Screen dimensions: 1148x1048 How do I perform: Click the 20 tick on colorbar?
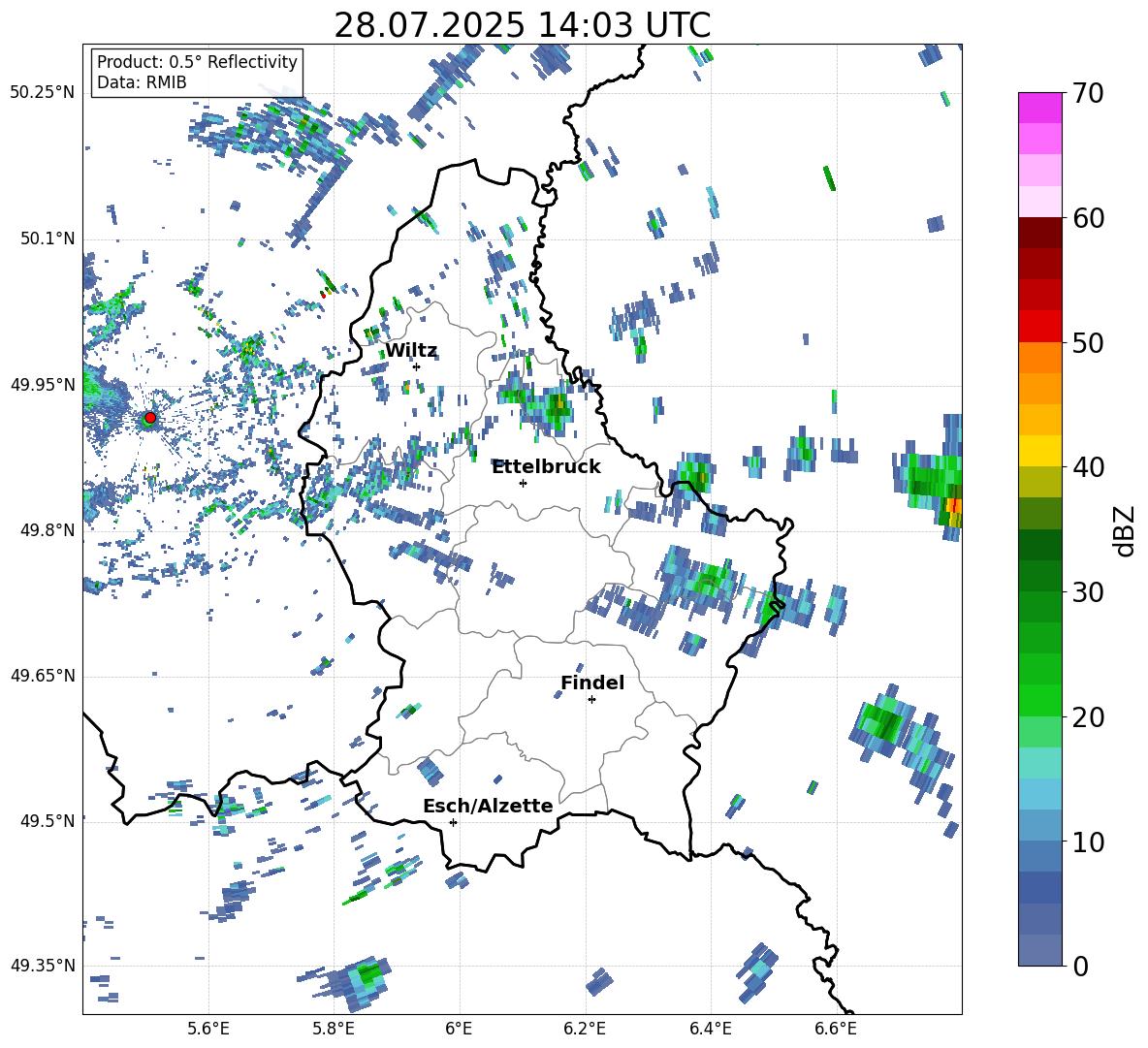pos(1087,716)
